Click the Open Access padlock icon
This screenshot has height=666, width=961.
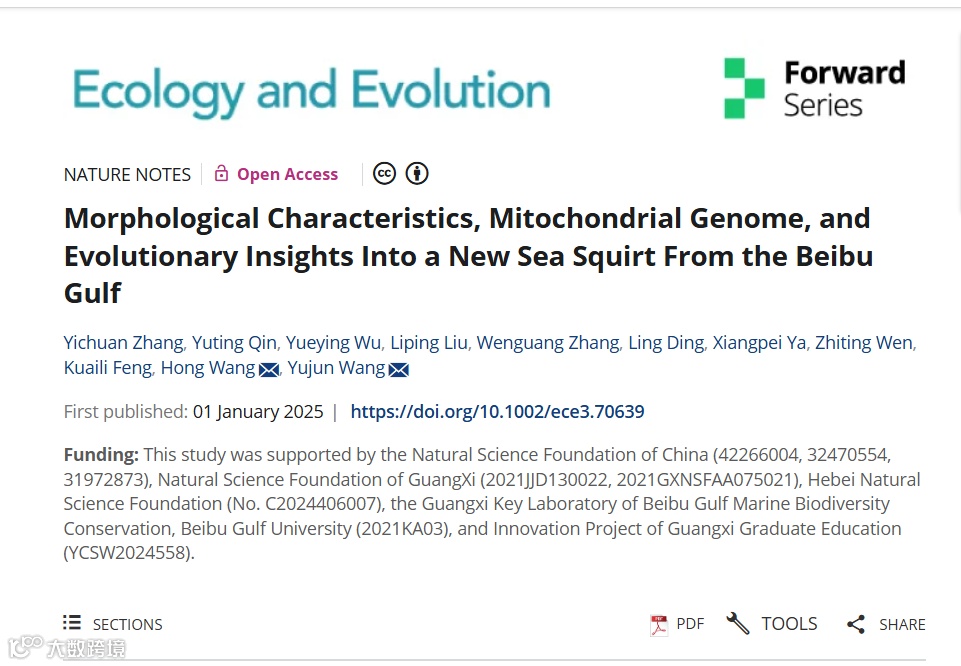(x=221, y=174)
